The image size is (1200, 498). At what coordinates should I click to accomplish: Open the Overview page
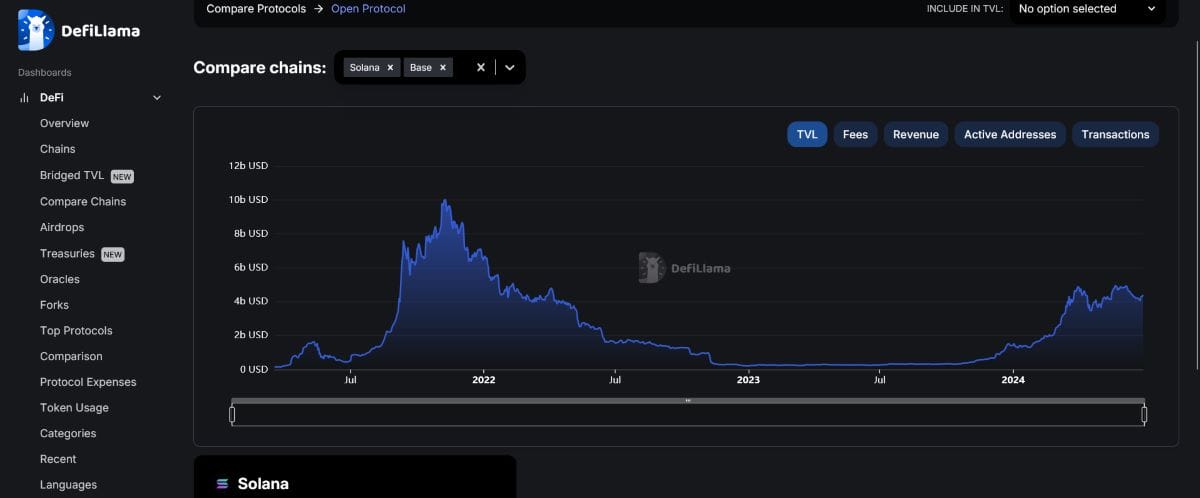tap(64, 124)
